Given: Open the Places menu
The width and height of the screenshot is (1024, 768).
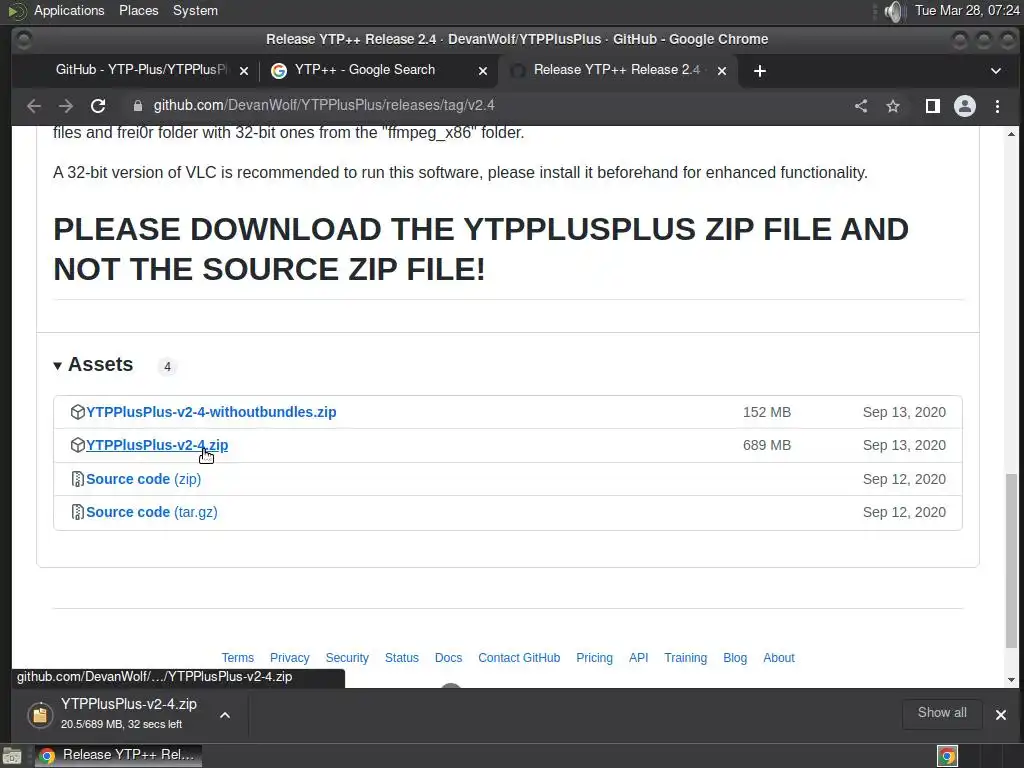Looking at the screenshot, I should 138,10.
